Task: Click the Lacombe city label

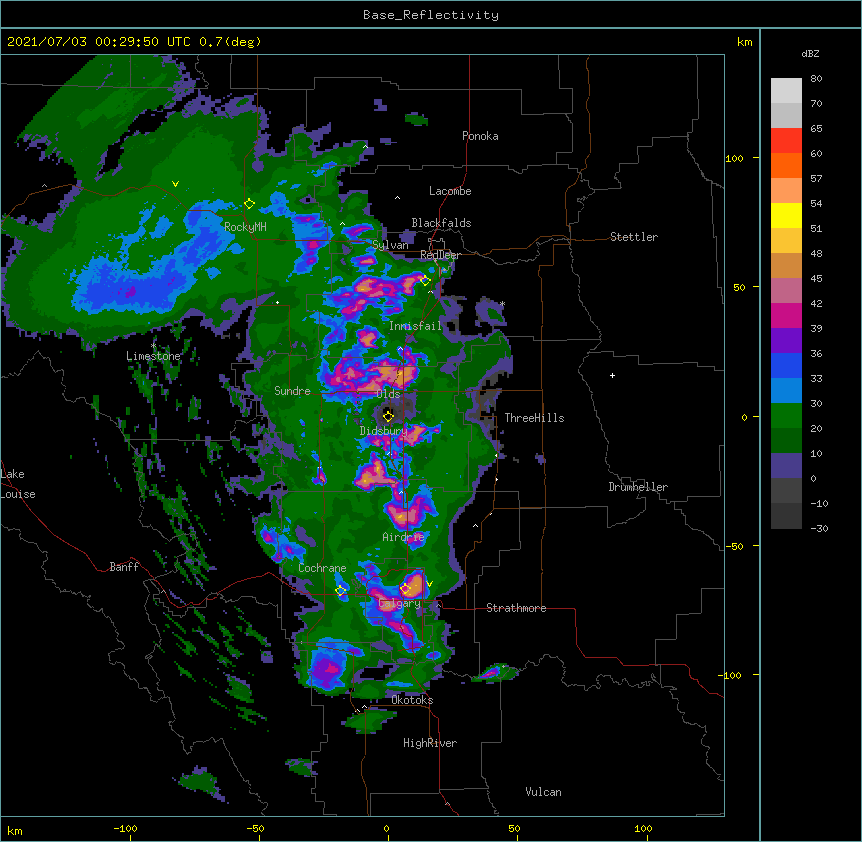Action: point(450,191)
